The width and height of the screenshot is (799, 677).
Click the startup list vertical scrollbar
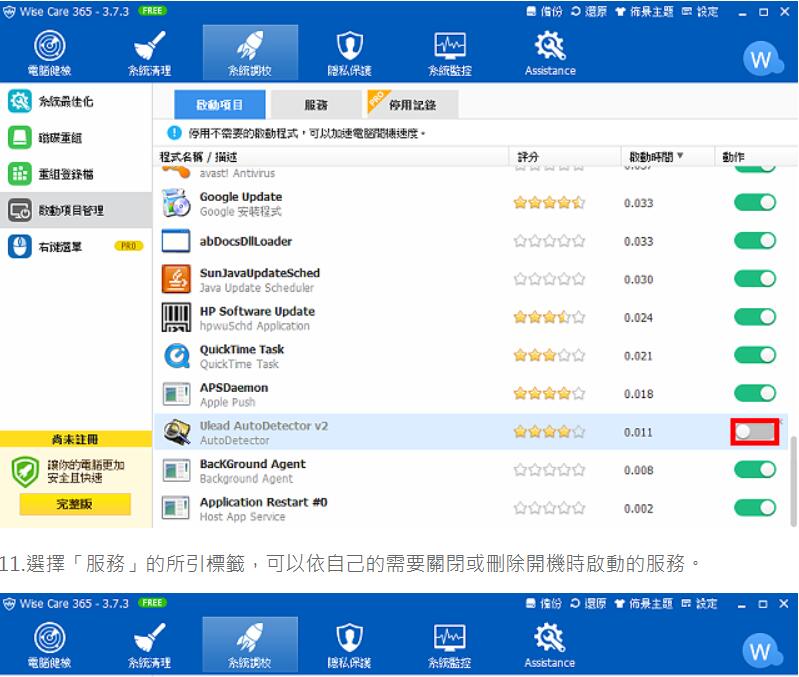pyautogui.click(x=793, y=480)
